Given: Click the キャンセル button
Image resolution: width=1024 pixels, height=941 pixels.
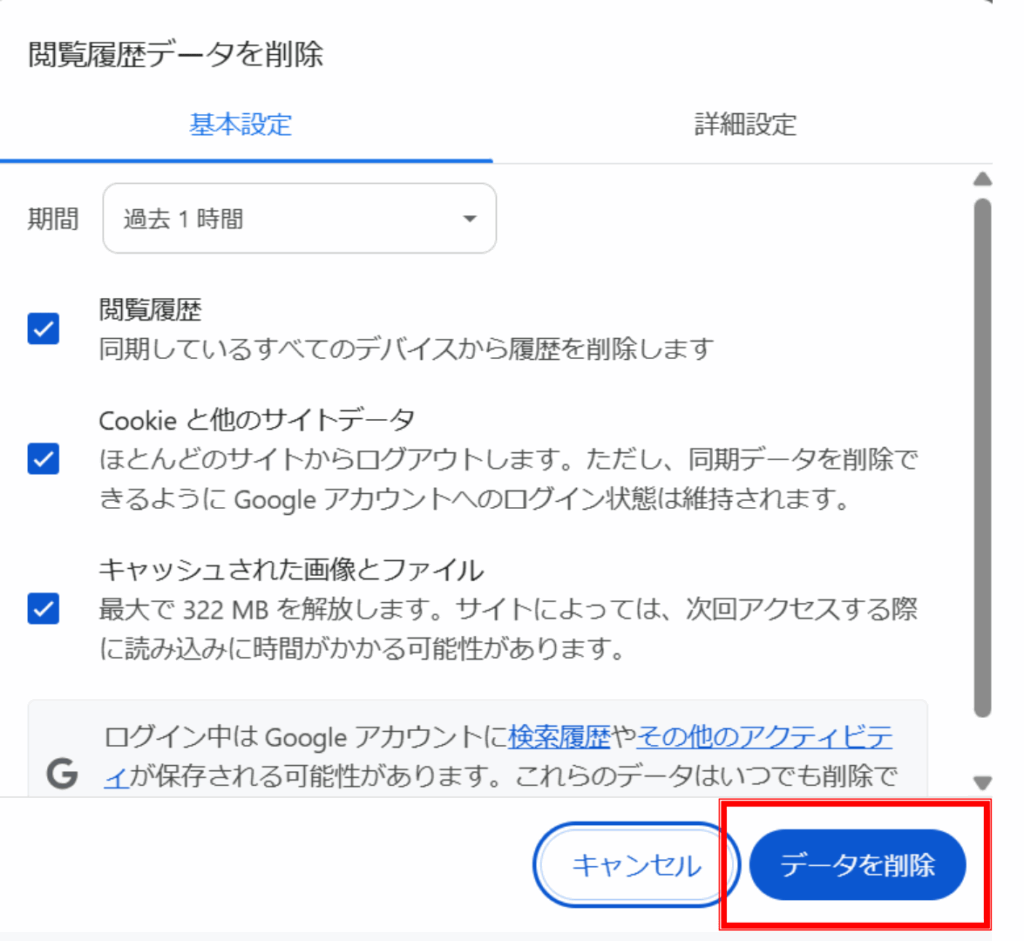Looking at the screenshot, I should pos(636,865).
